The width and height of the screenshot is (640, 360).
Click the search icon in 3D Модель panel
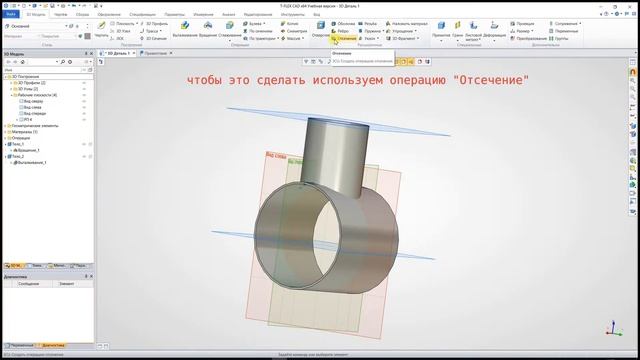[x=63, y=62]
